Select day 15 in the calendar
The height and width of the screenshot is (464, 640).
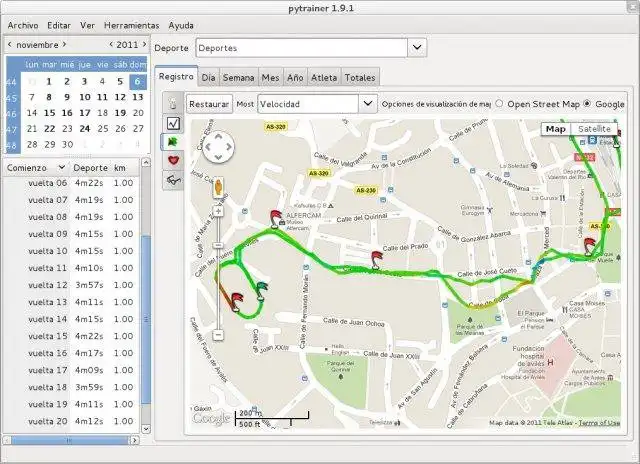tap(49, 113)
